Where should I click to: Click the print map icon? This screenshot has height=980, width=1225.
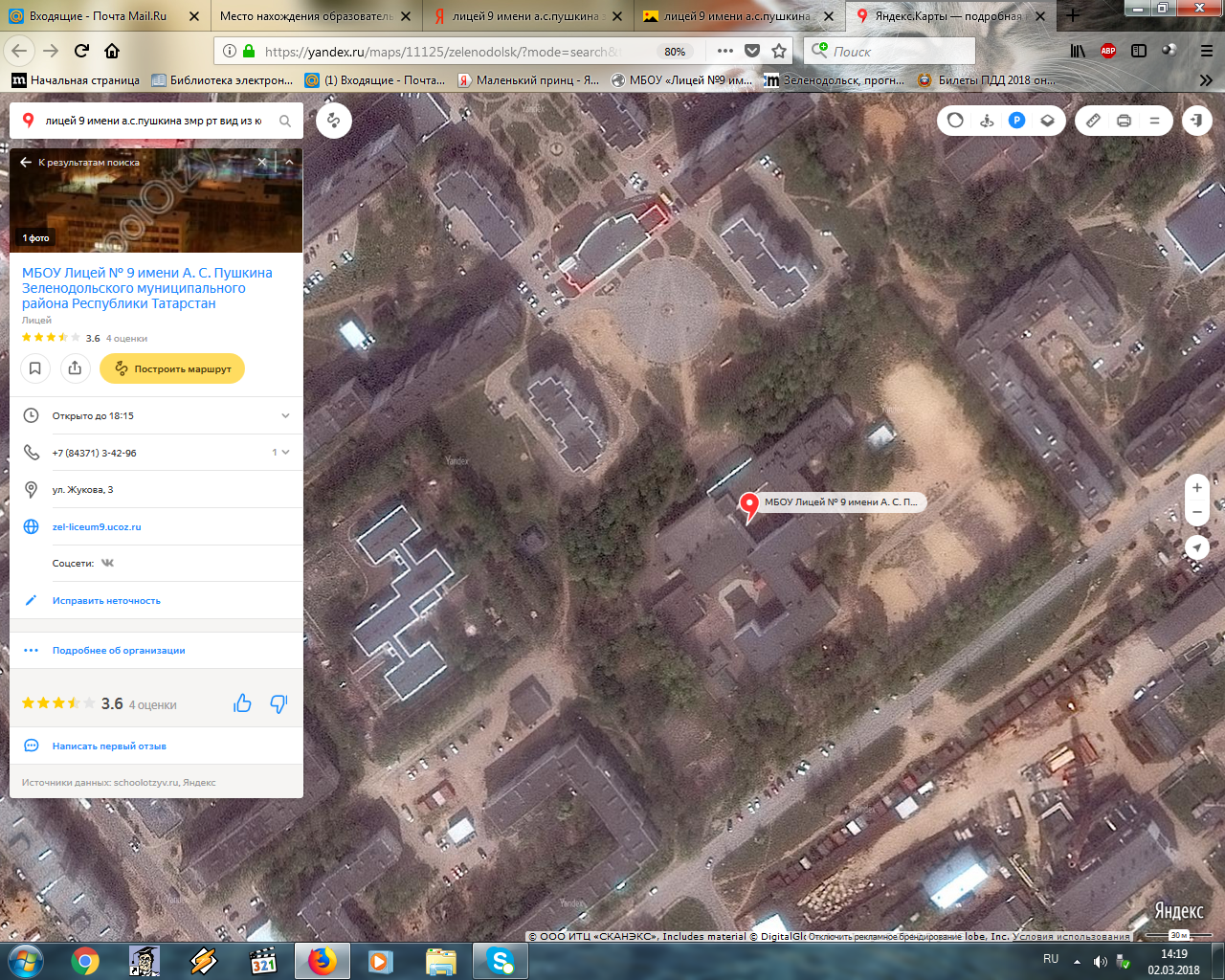coord(1124,121)
